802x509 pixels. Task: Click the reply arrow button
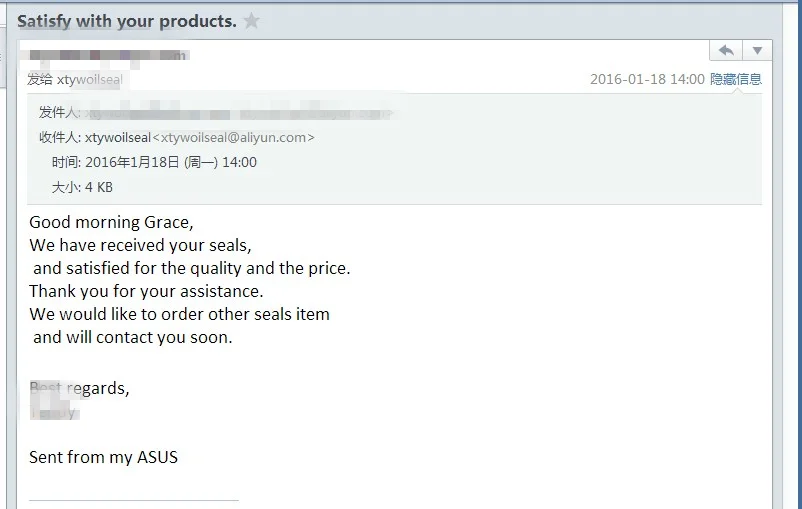[726, 50]
